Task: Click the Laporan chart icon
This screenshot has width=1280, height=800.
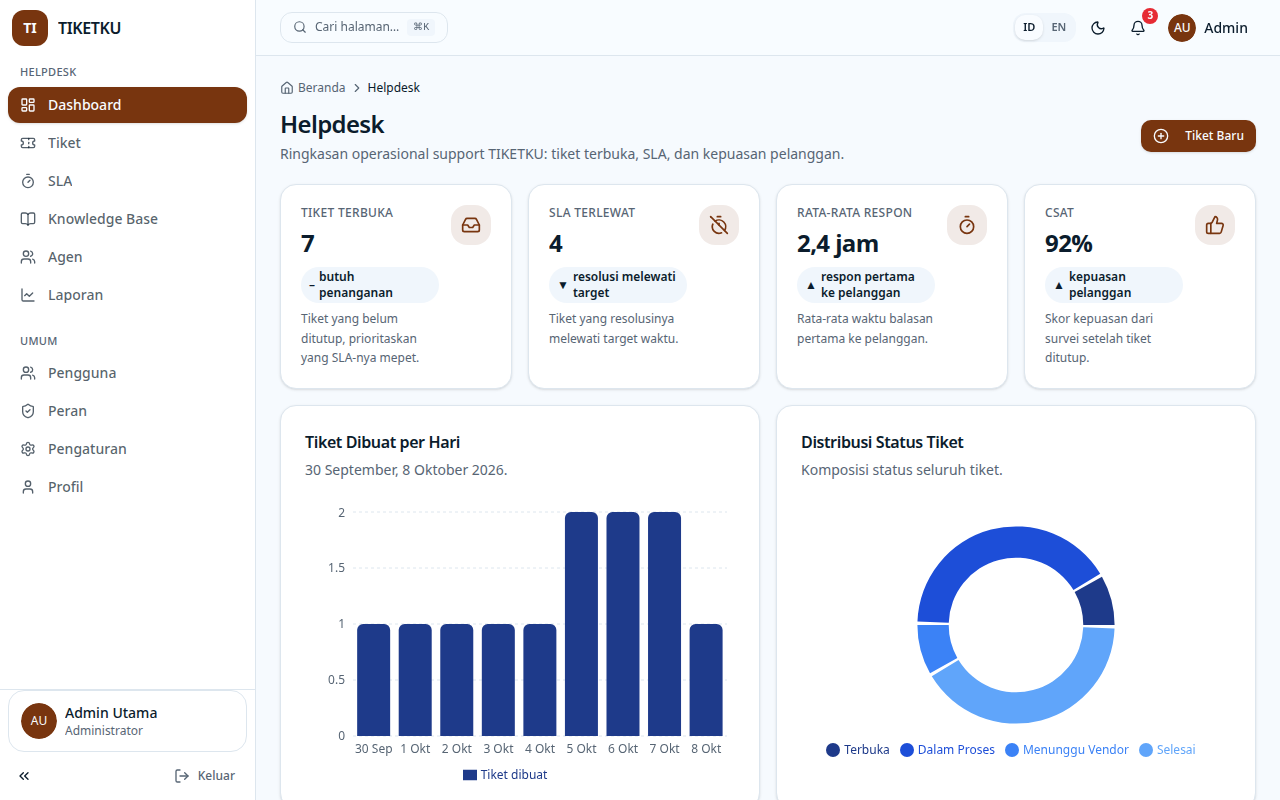Action: click(28, 295)
